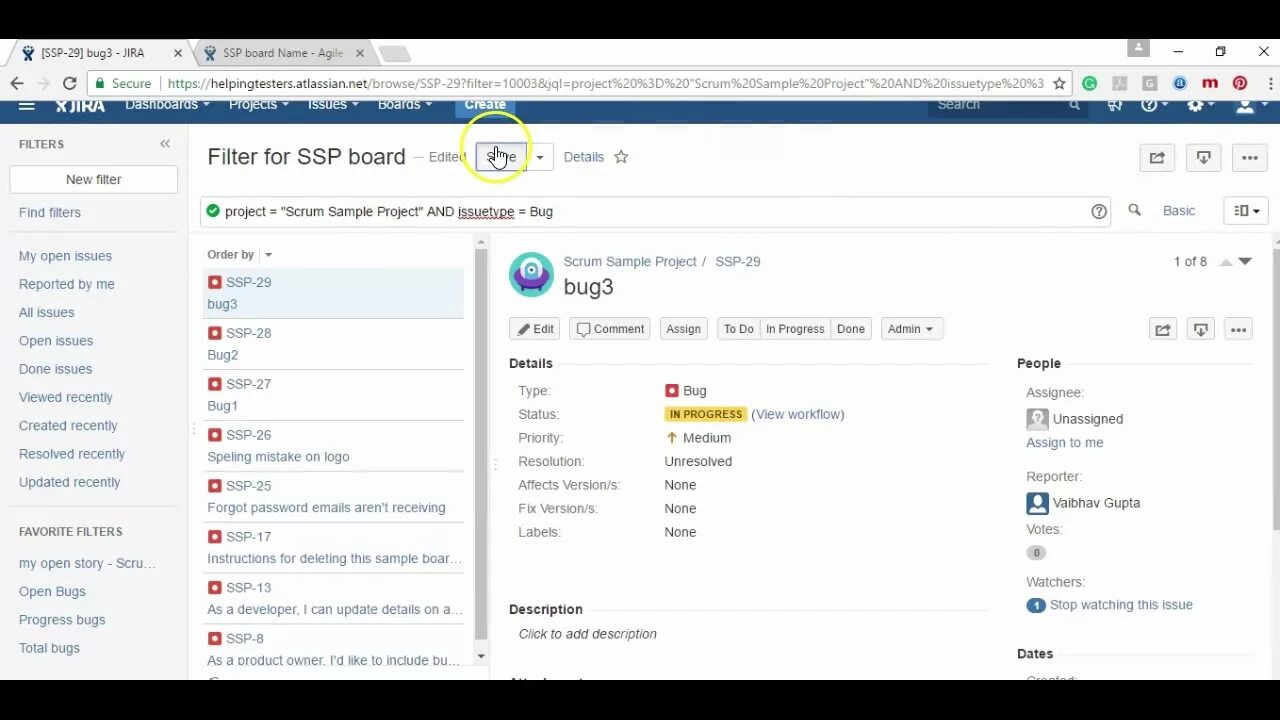Viewport: 1280px width, 720px height.
Task: Go to next issue with down arrow
Action: click(x=1245, y=261)
